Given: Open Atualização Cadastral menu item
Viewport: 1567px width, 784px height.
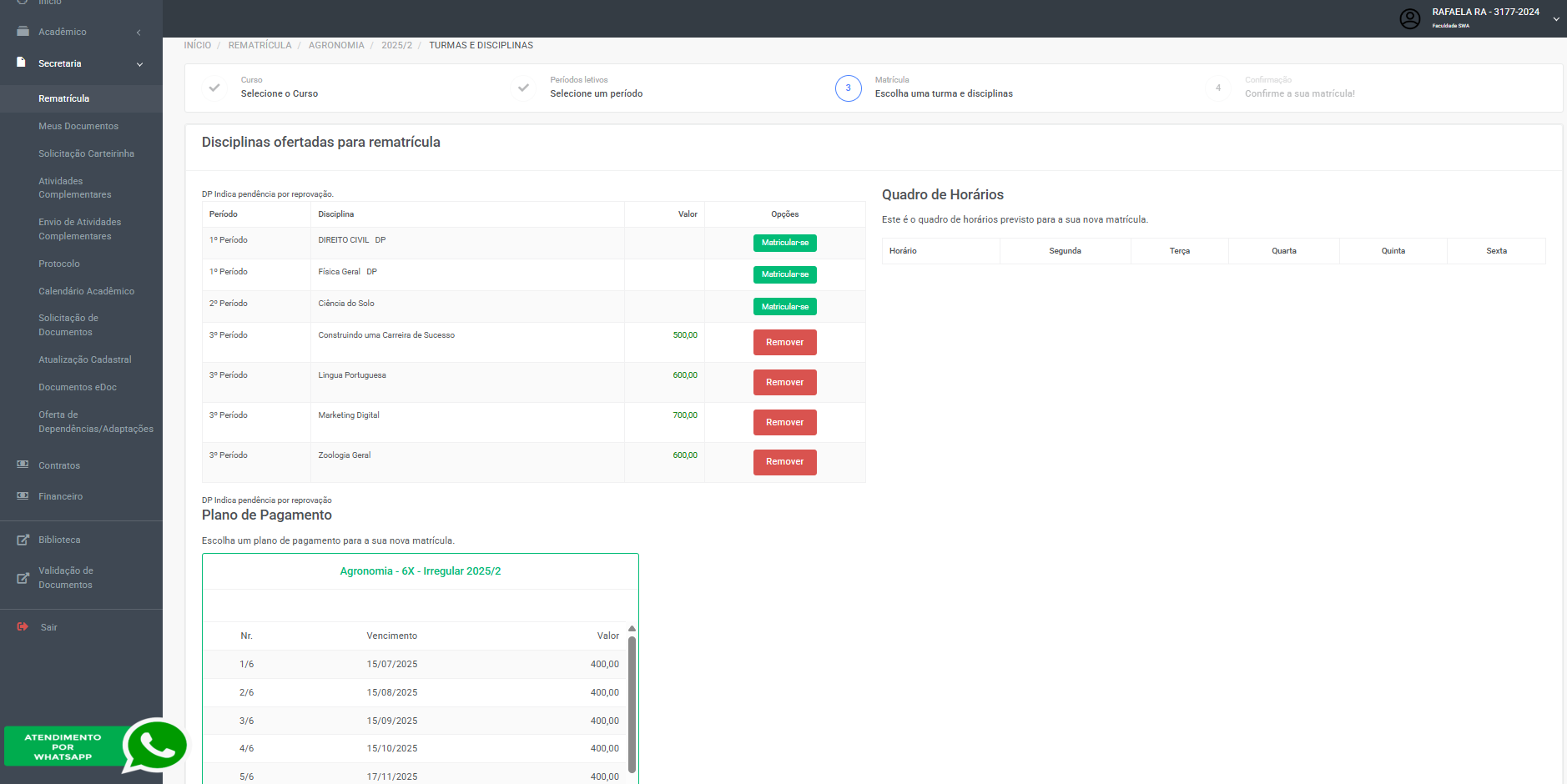Looking at the screenshot, I should click(x=85, y=359).
